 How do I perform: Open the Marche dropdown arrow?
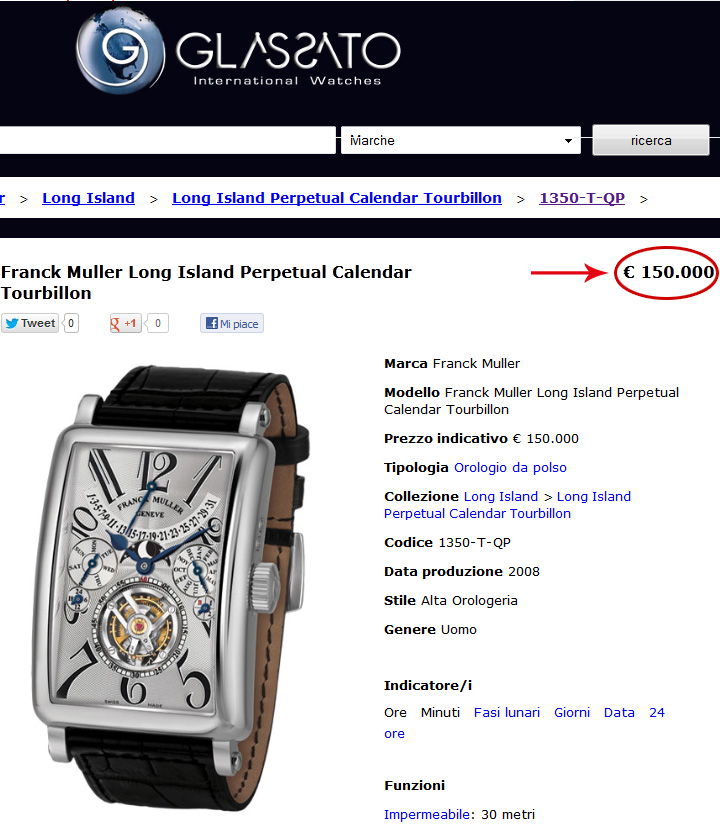568,140
